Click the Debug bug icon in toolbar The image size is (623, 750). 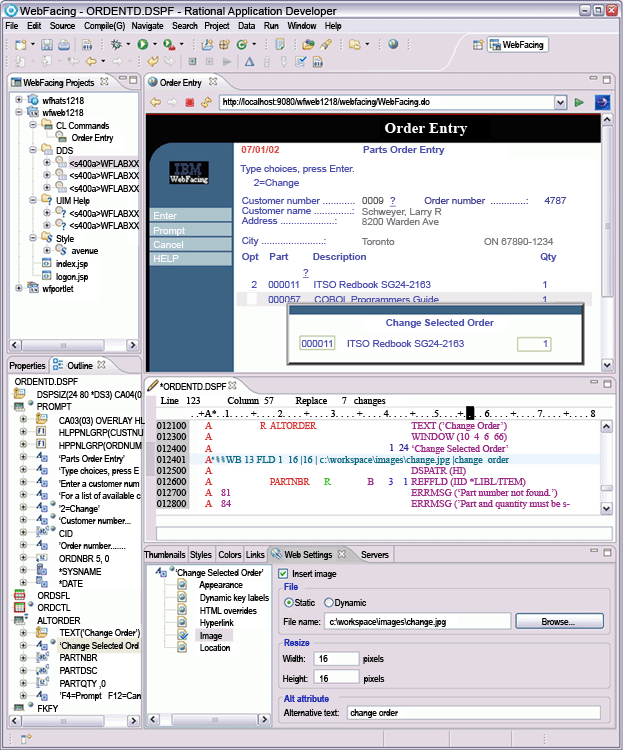pyautogui.click(x=116, y=44)
